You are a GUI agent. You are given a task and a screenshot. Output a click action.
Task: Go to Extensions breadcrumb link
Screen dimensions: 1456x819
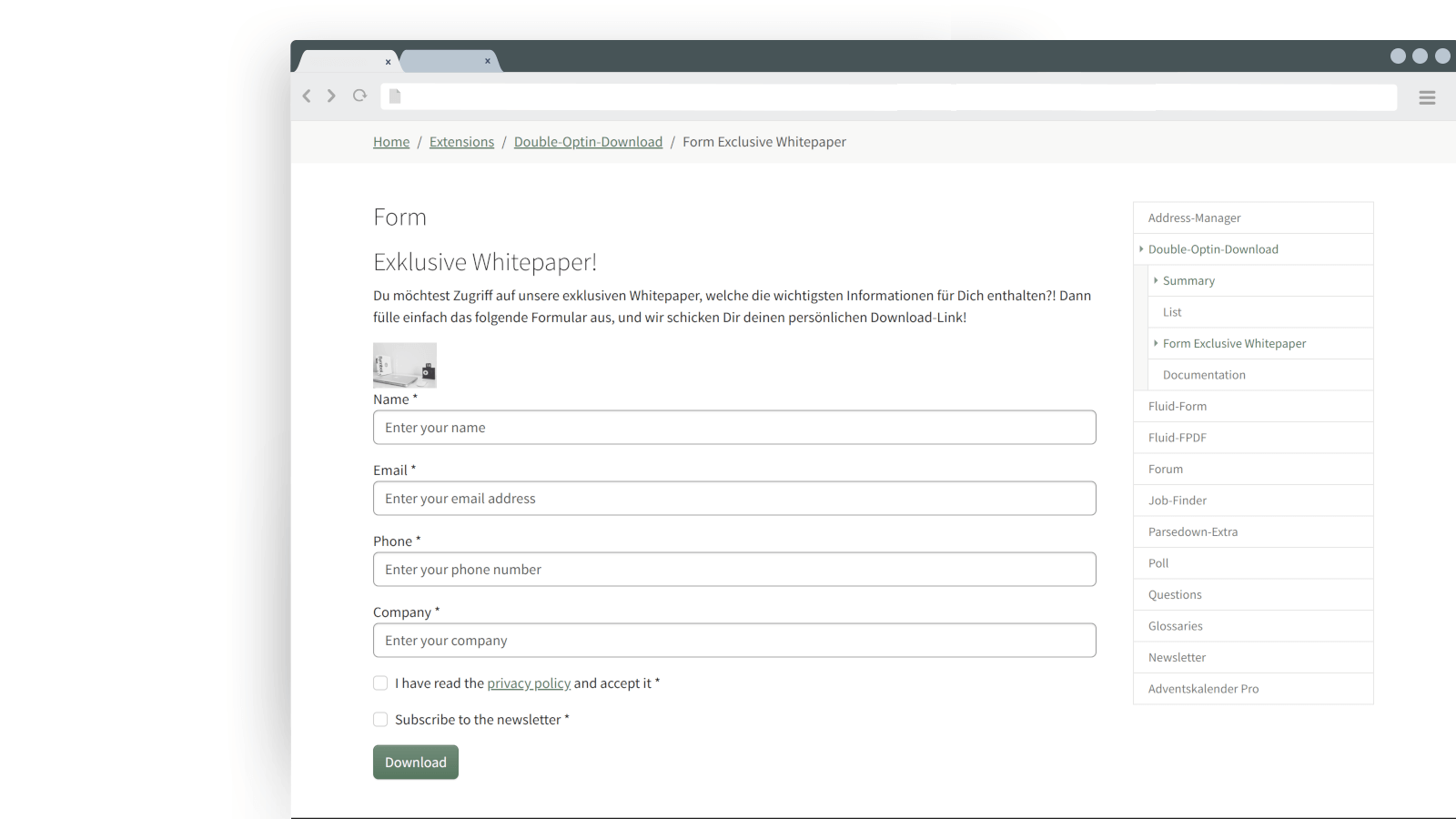click(461, 142)
